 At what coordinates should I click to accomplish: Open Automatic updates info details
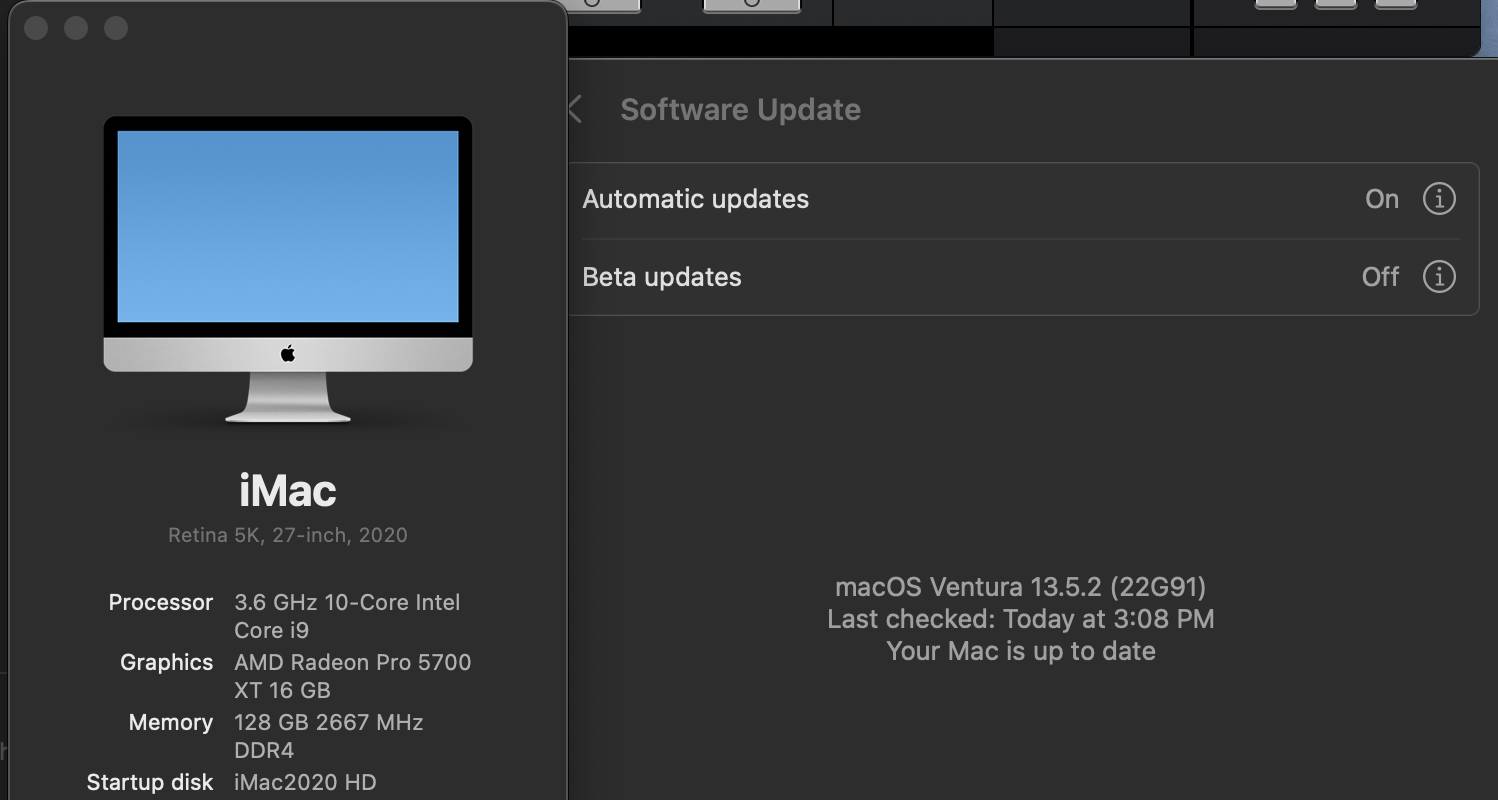point(1438,199)
